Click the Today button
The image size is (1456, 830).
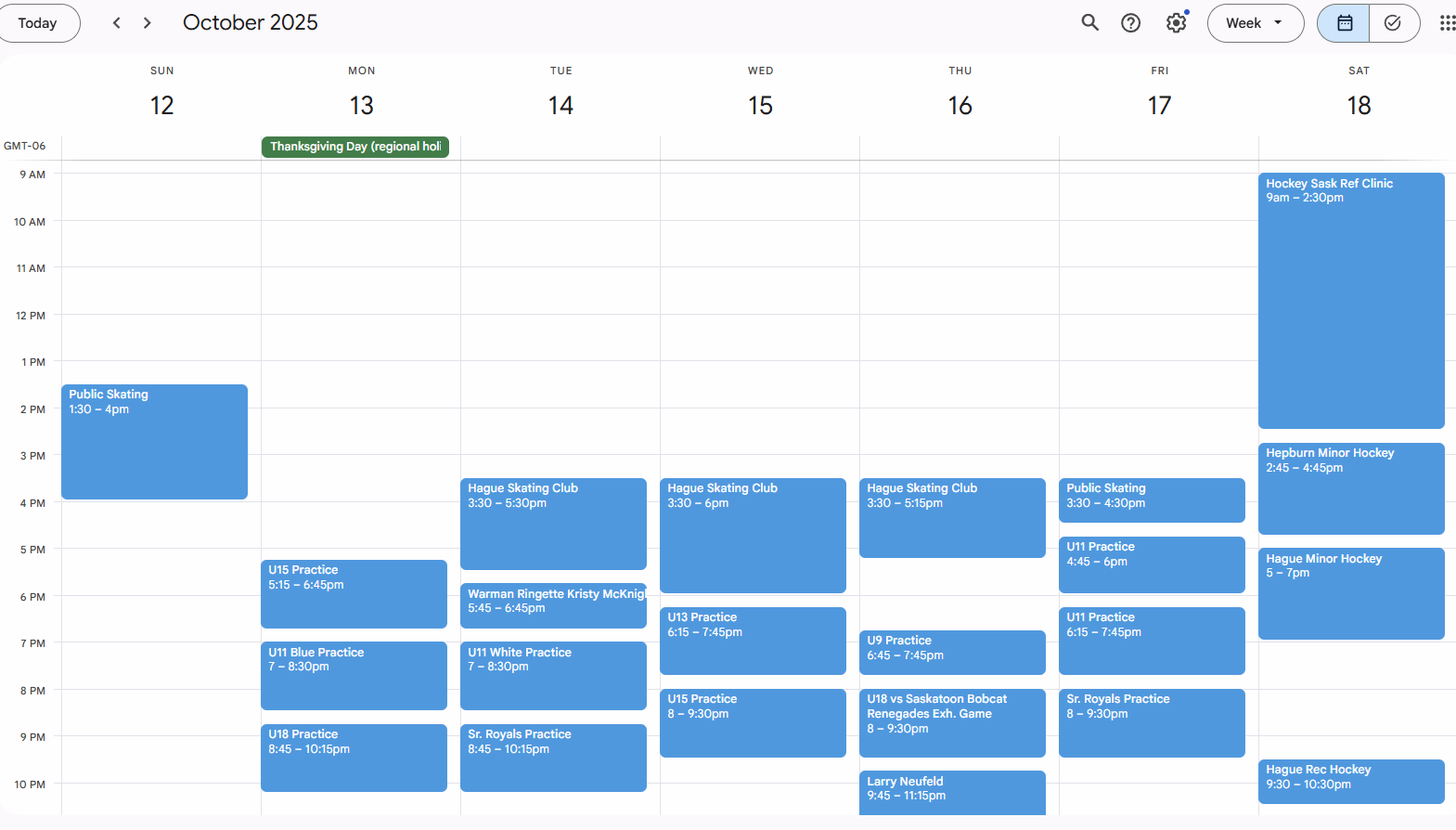tap(38, 23)
